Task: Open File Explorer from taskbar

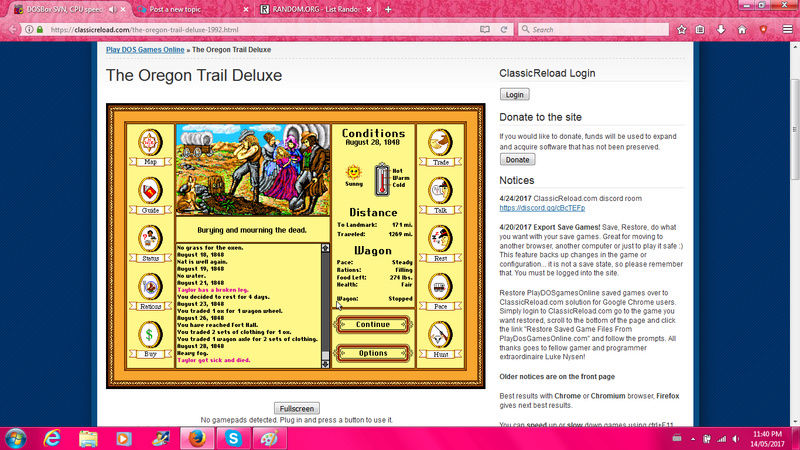Action: [x=88, y=439]
